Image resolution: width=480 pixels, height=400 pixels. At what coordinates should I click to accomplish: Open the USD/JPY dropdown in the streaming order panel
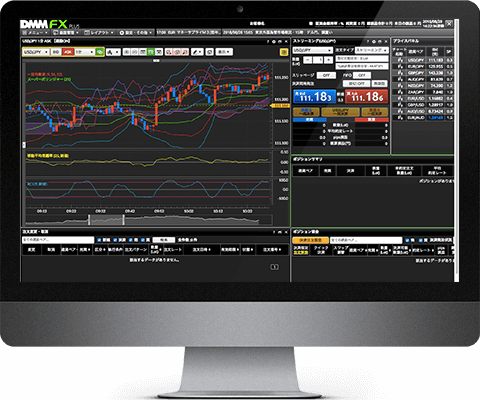coord(313,50)
